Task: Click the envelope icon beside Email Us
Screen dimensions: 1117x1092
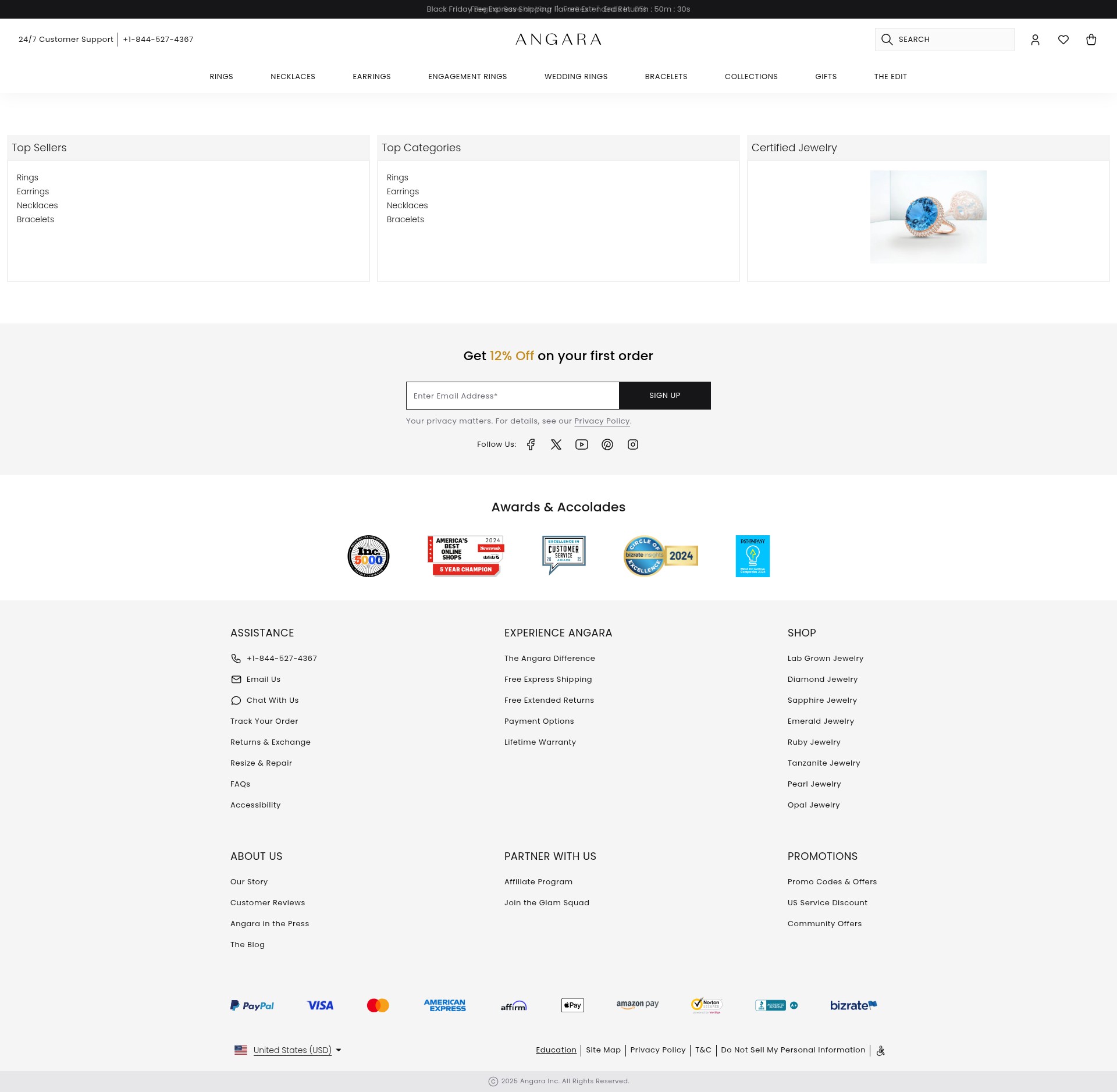Action: coord(236,680)
